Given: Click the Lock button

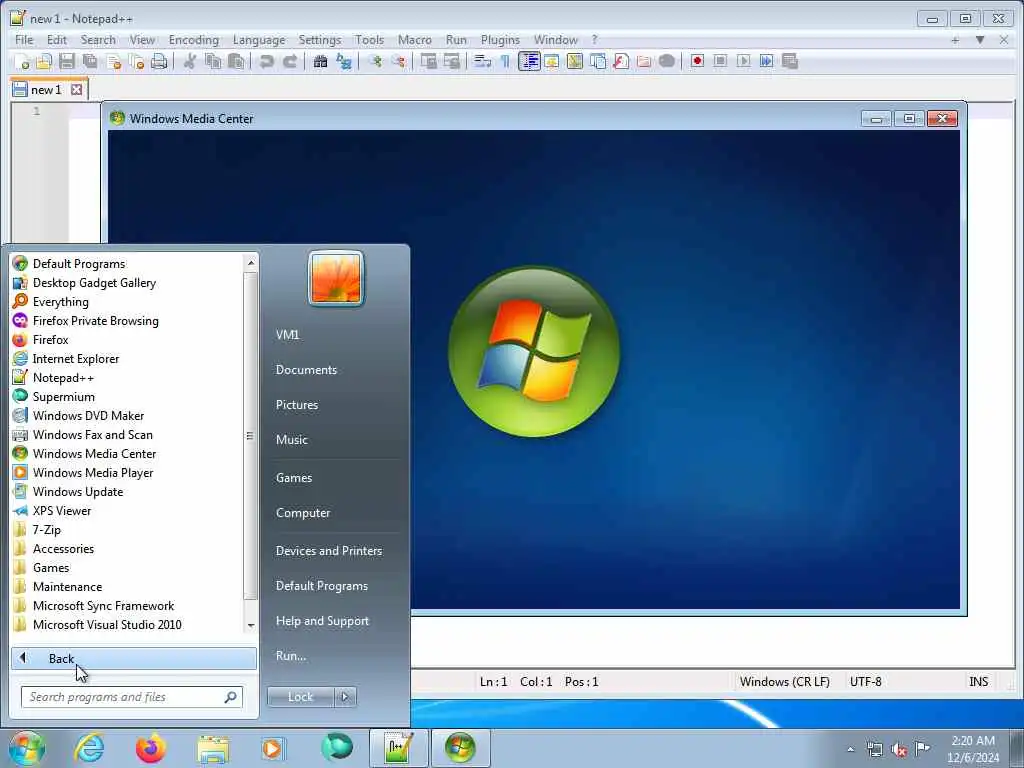Looking at the screenshot, I should point(300,697).
